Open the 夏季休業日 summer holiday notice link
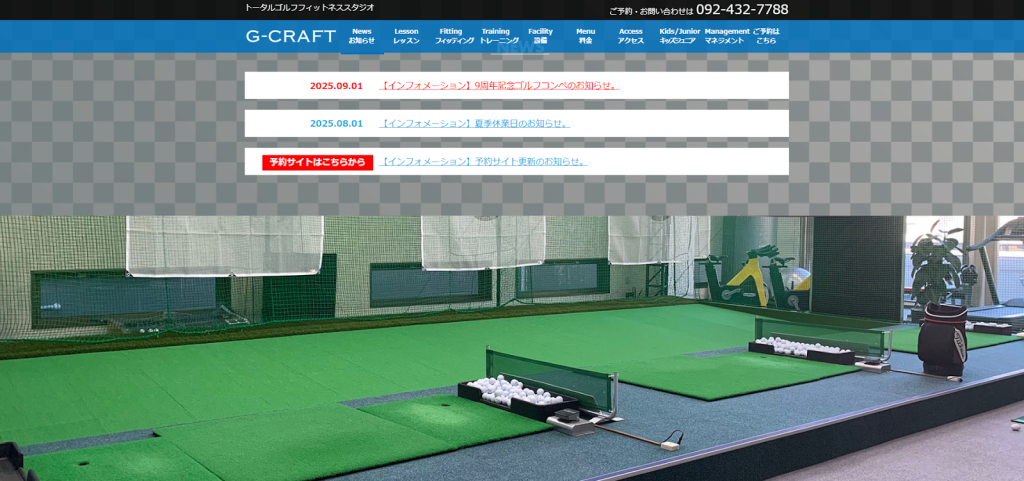The image size is (1024, 481). tap(475, 124)
